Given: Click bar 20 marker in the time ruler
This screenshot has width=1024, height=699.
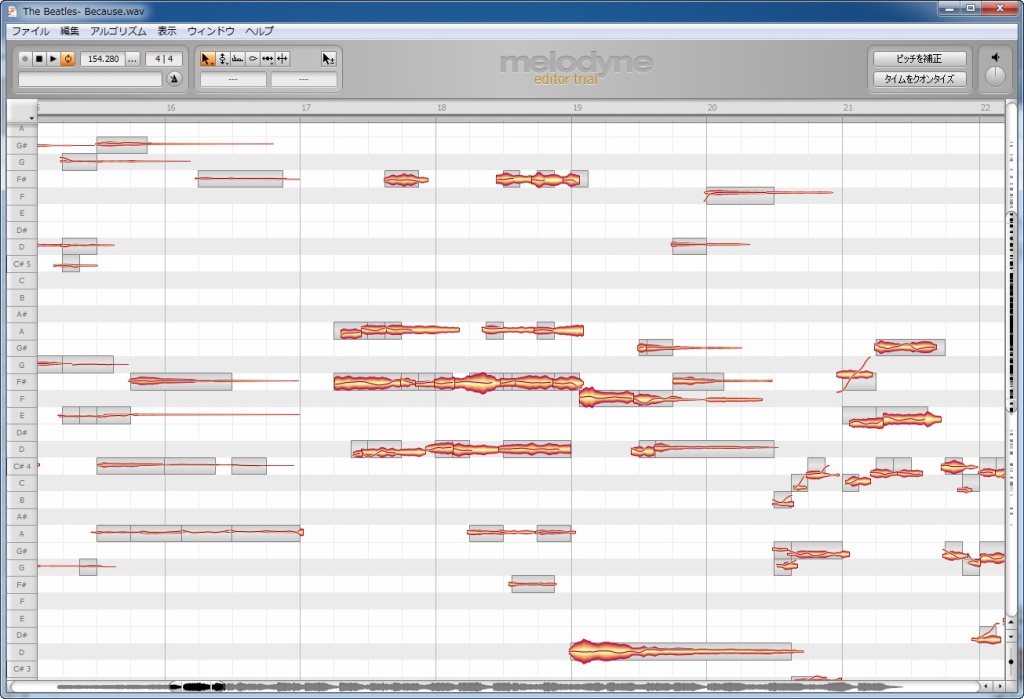Looking at the screenshot, I should (712, 108).
